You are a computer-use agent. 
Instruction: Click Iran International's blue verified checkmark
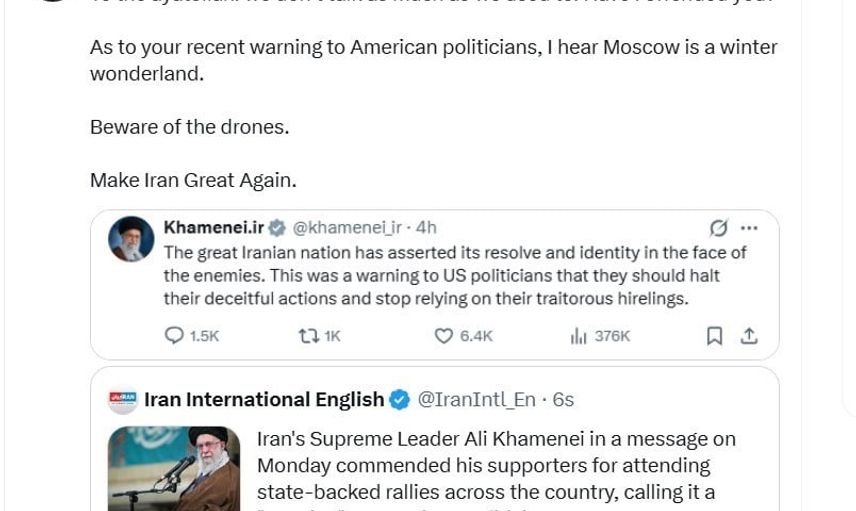coord(399,399)
